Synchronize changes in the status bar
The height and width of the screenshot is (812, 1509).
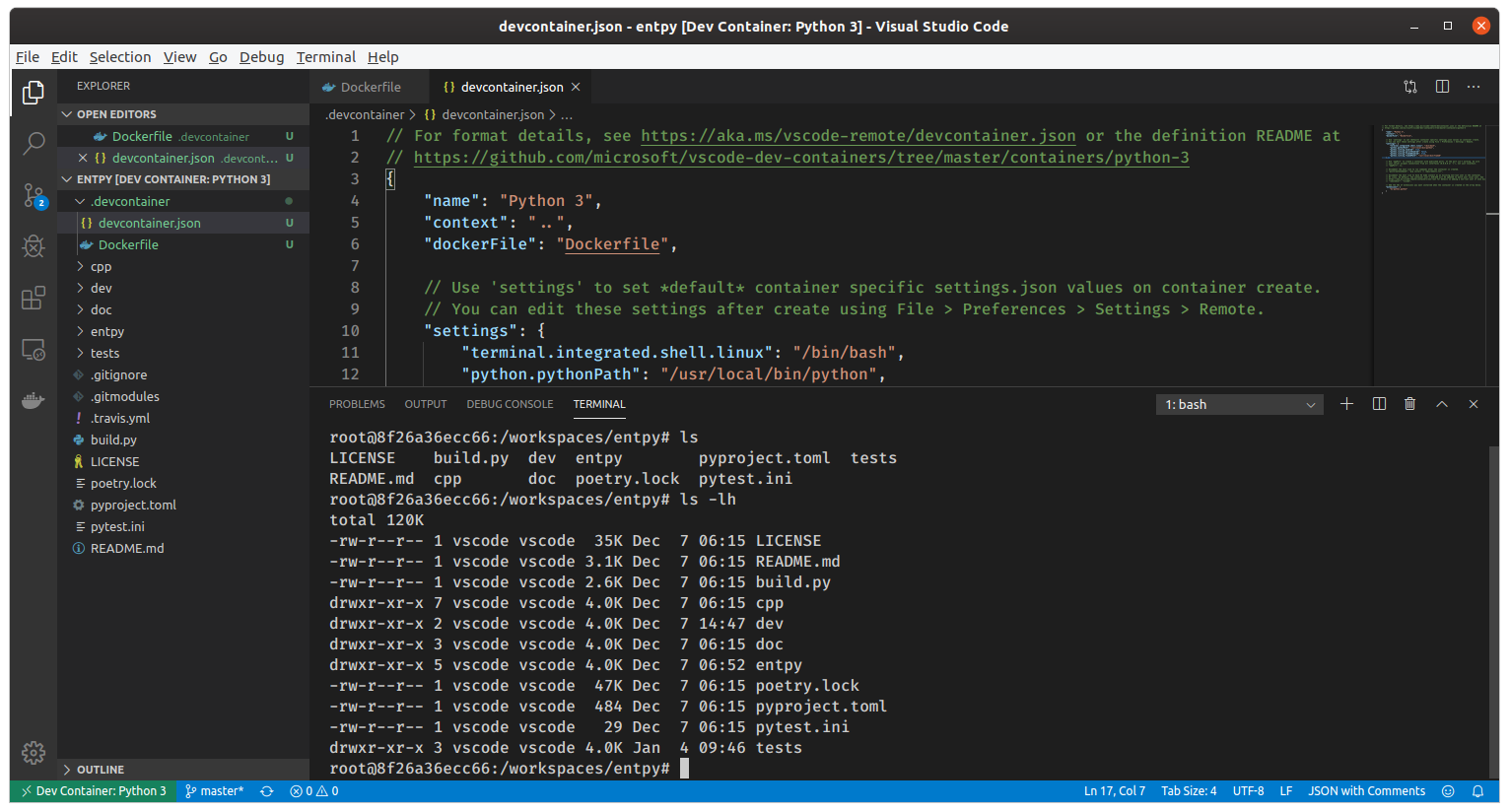coord(266,791)
